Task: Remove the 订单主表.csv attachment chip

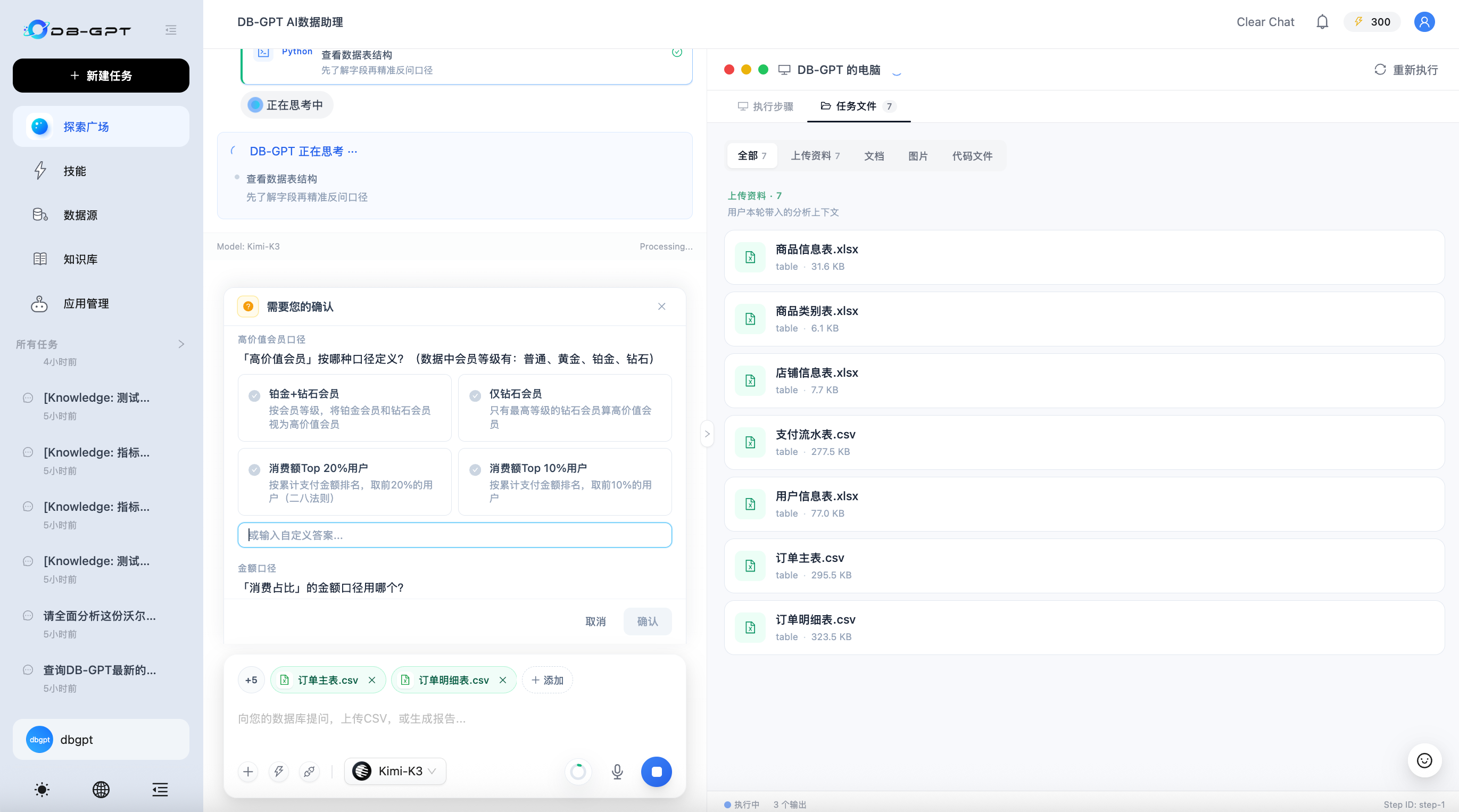Action: coord(371,680)
